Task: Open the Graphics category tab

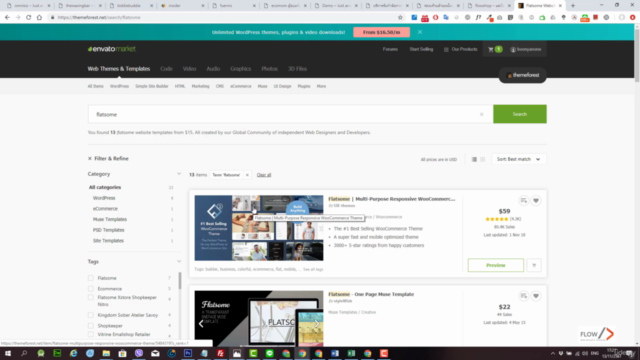Action: coord(240,69)
